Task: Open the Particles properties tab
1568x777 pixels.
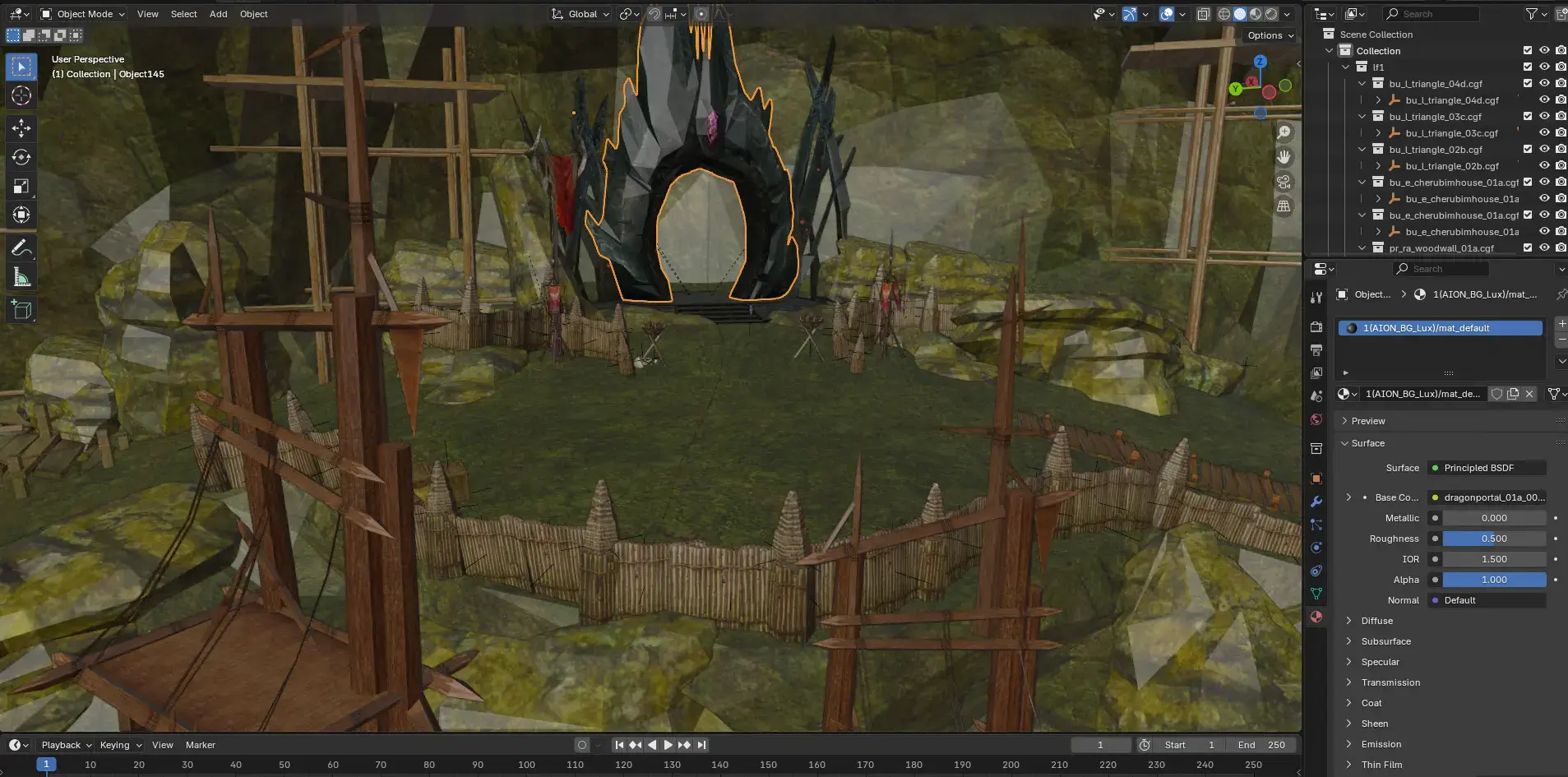Action: click(x=1316, y=525)
